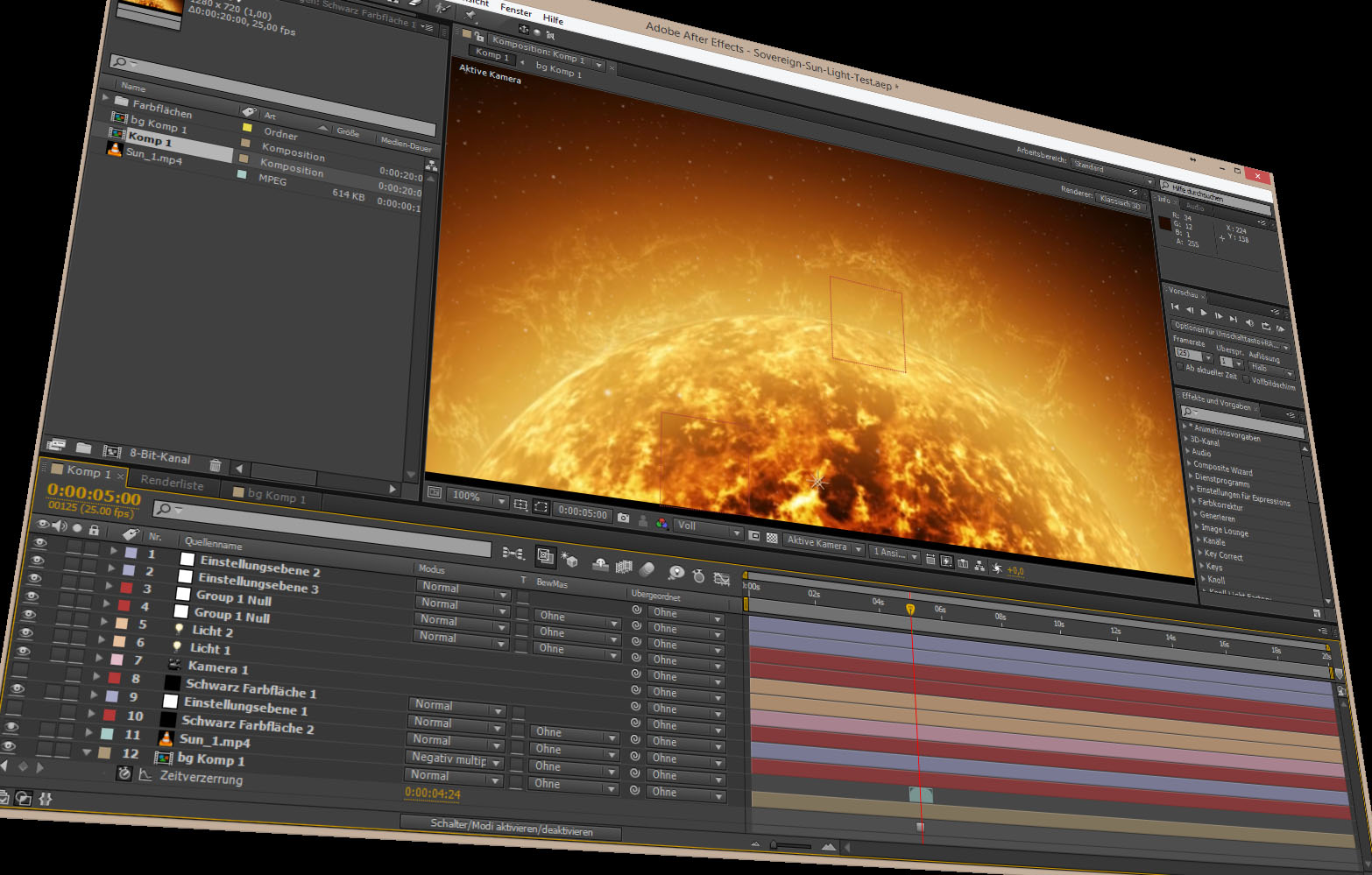
Task: Click the label color of layer 7
Action: (117, 659)
